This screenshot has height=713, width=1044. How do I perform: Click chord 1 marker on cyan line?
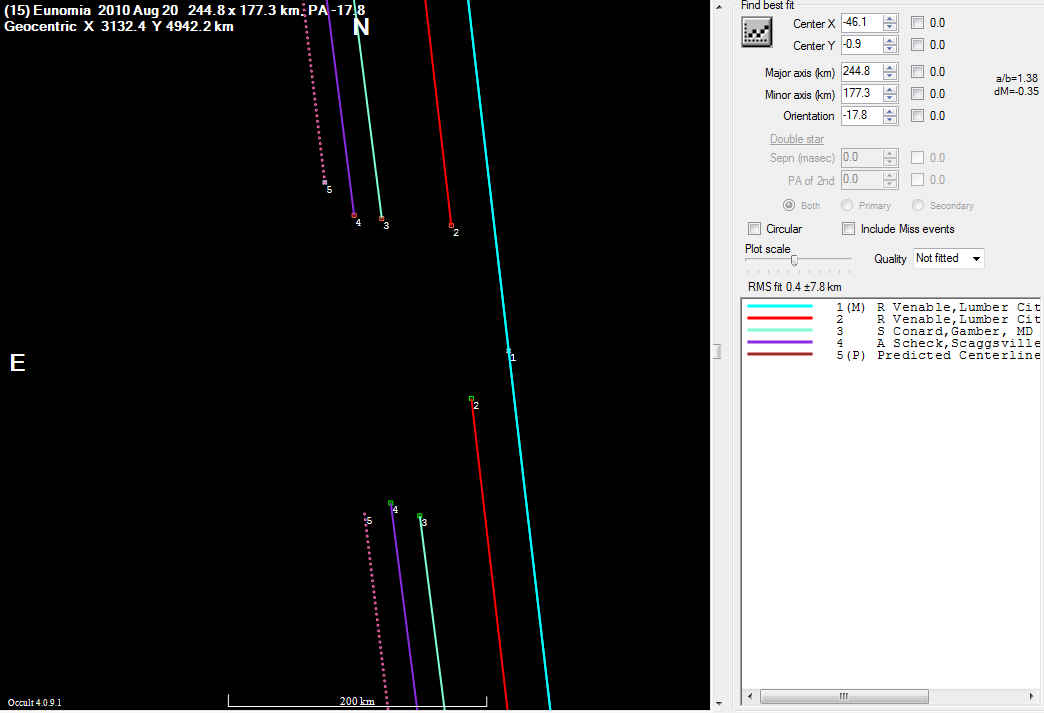(509, 351)
